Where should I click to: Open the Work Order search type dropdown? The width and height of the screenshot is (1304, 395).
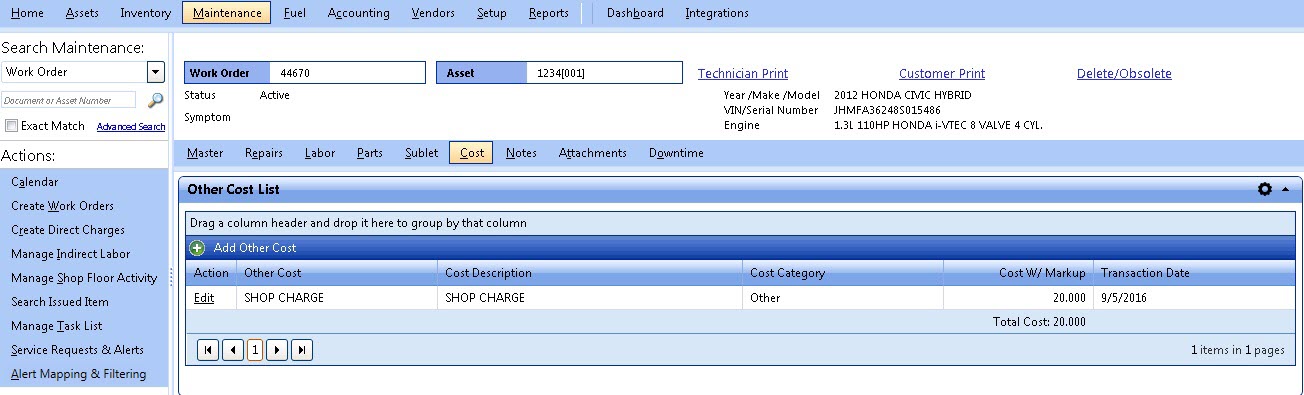point(155,72)
